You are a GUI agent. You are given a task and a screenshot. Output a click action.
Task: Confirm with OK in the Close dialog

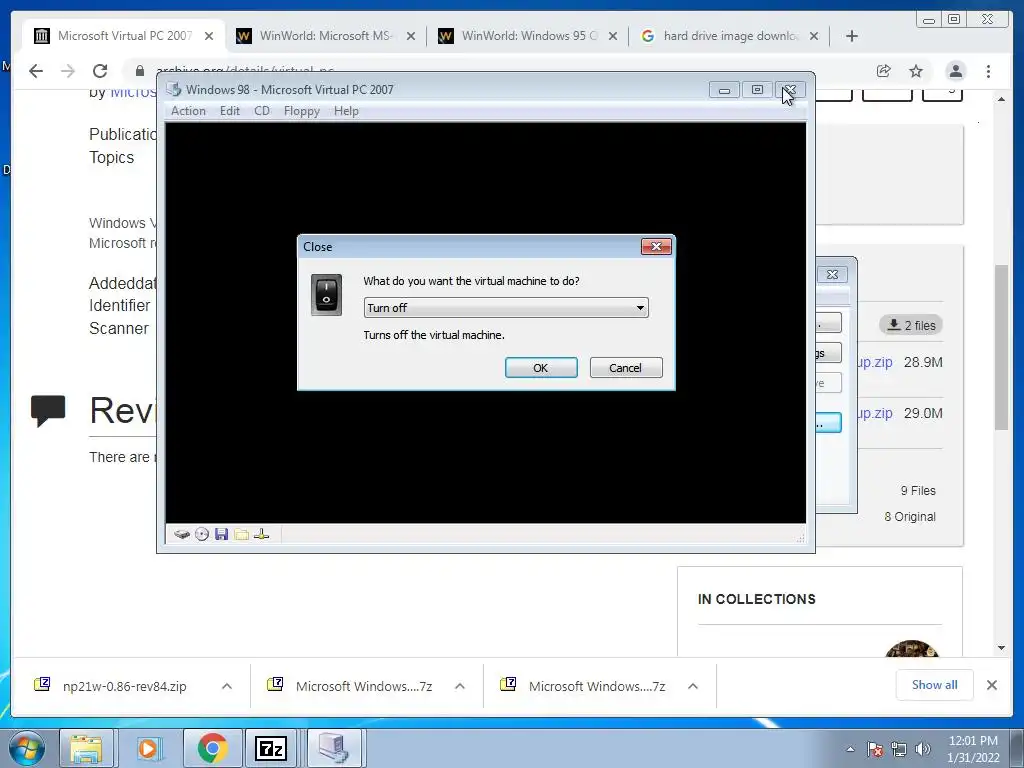point(541,368)
